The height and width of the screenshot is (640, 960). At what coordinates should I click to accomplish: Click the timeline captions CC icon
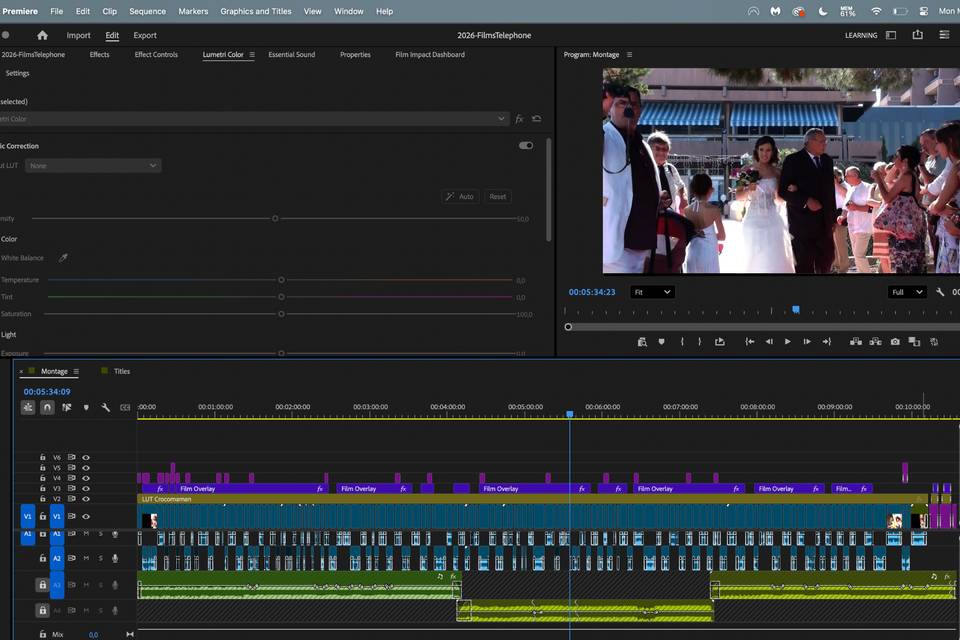(125, 407)
